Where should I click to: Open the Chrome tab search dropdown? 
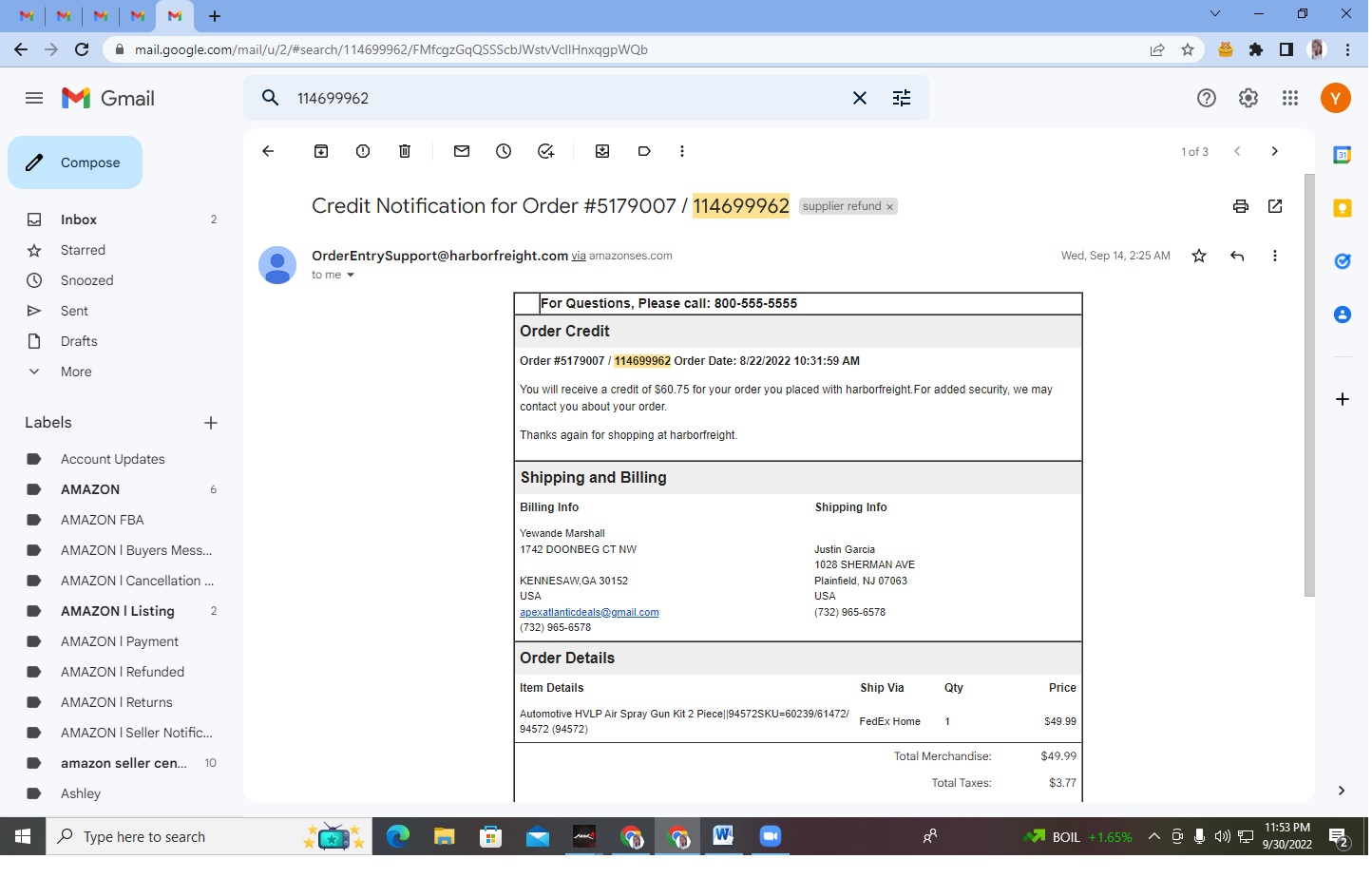1215,14
